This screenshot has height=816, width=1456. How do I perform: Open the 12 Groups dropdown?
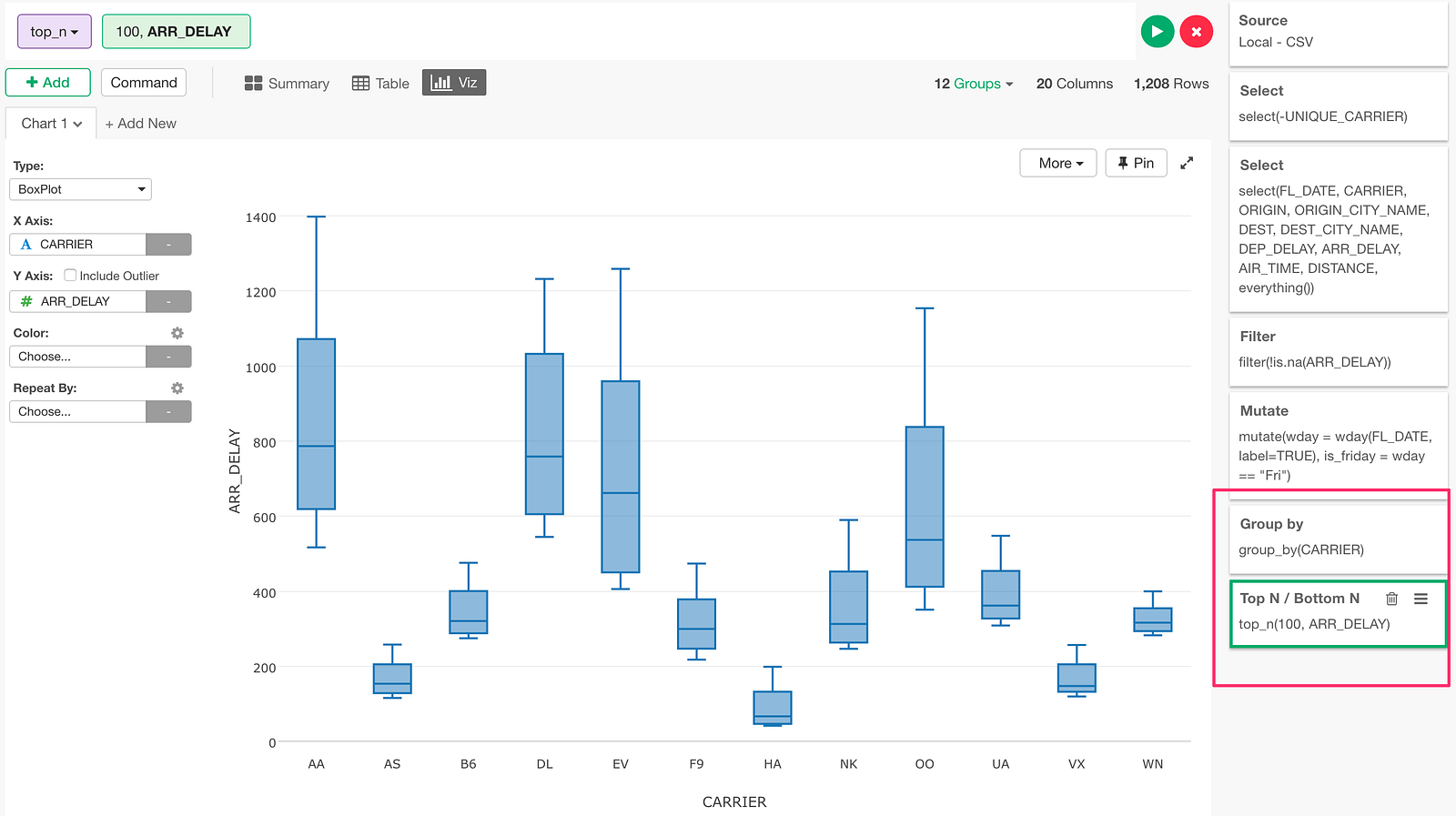coord(973,84)
